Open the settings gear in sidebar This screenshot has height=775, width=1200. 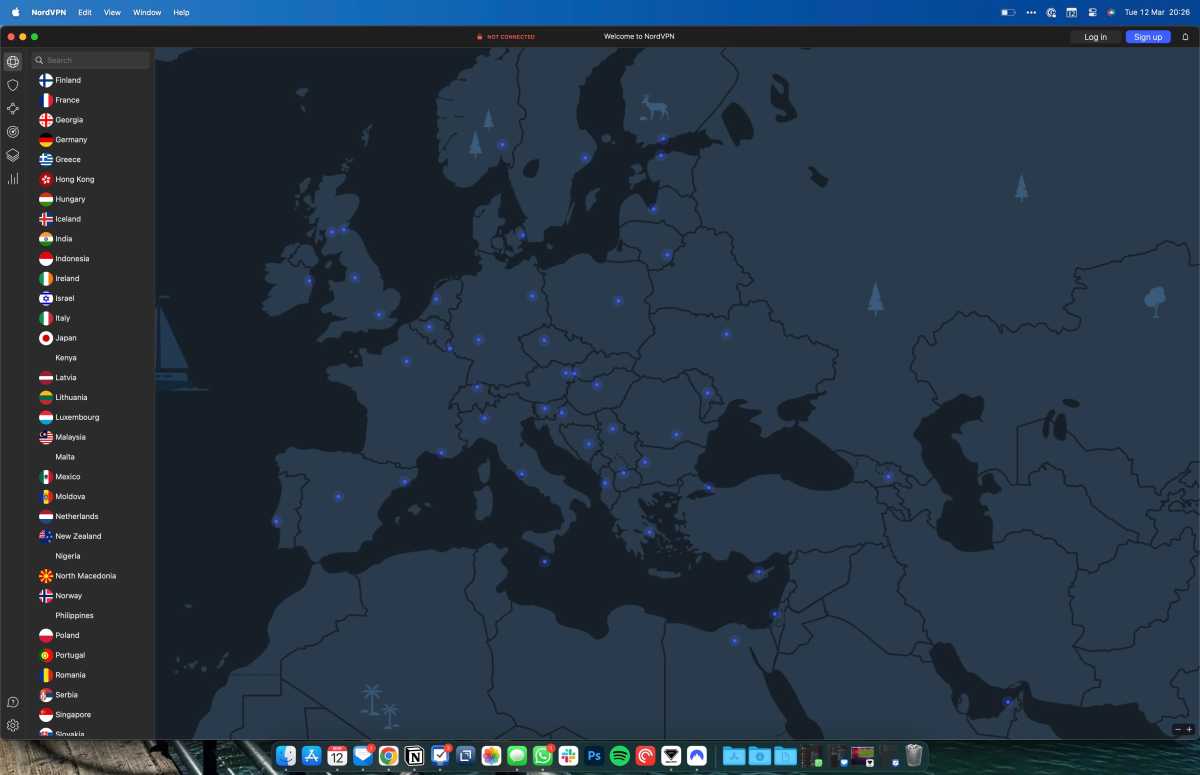coord(13,726)
